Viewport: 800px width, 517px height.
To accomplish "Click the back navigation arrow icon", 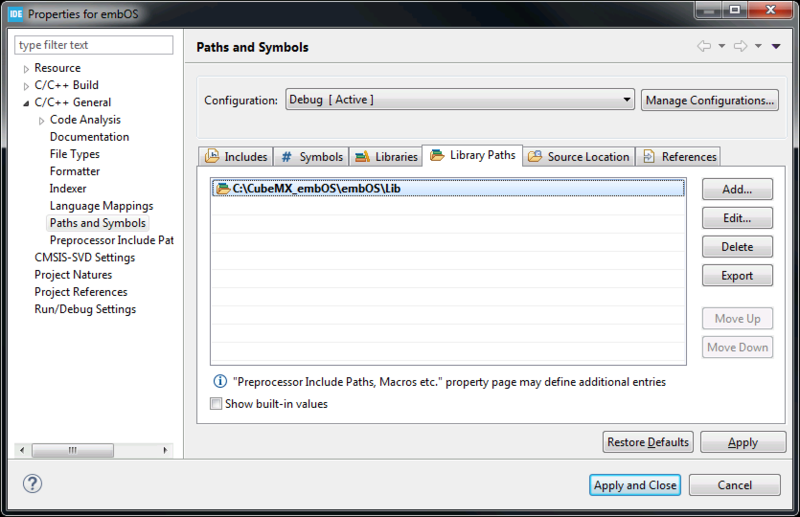I will 704,47.
